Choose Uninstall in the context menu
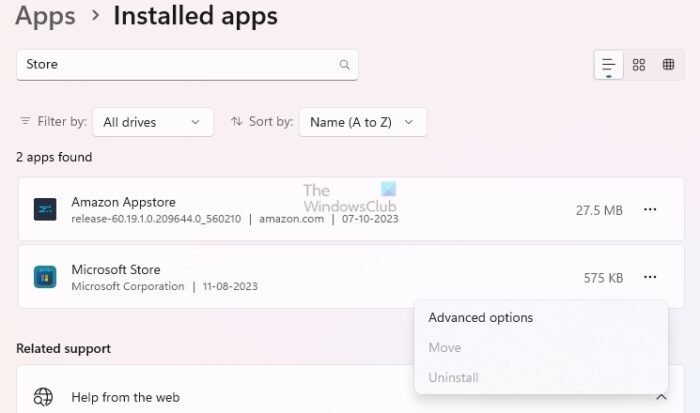This screenshot has height=413, width=700. pos(453,378)
